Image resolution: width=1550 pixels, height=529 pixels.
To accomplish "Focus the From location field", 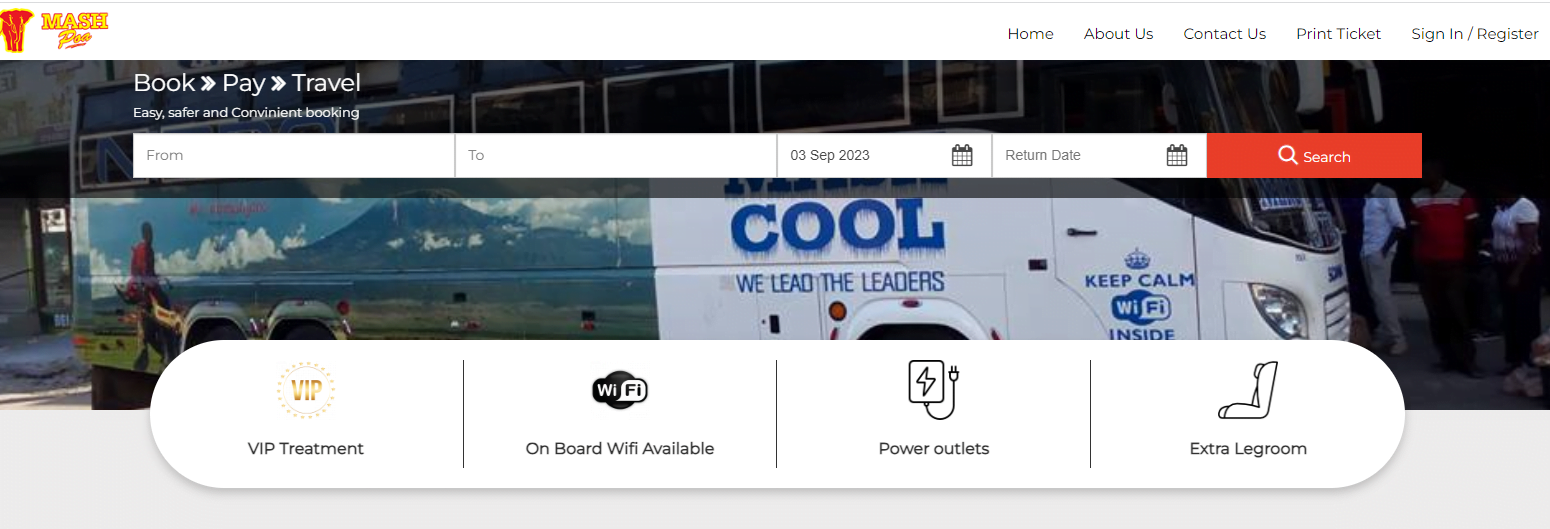I will coord(294,156).
